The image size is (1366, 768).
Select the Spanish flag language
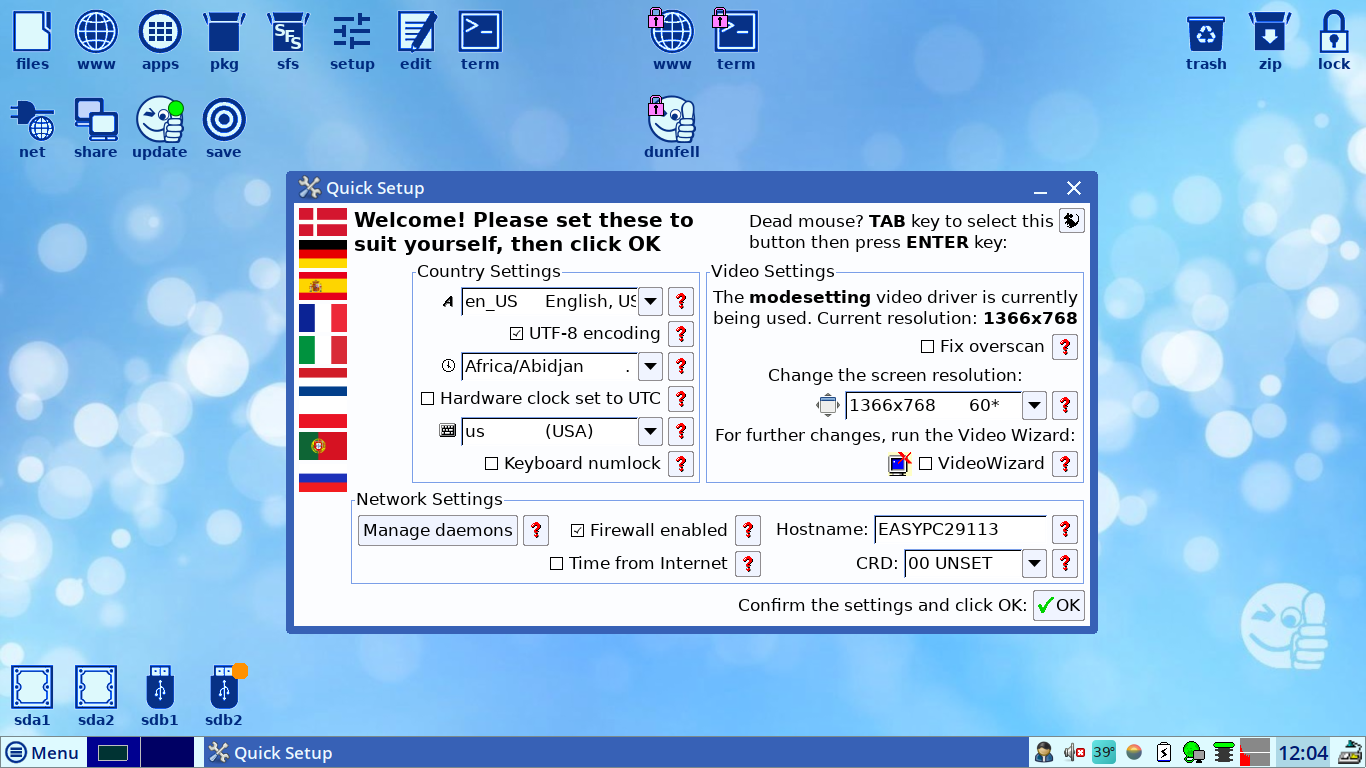pyautogui.click(x=323, y=286)
